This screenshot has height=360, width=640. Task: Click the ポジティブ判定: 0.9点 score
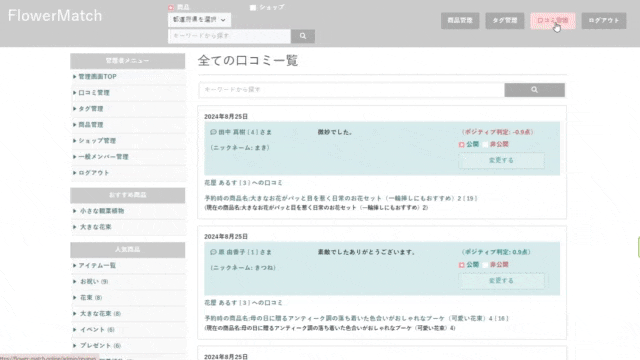pos(496,252)
